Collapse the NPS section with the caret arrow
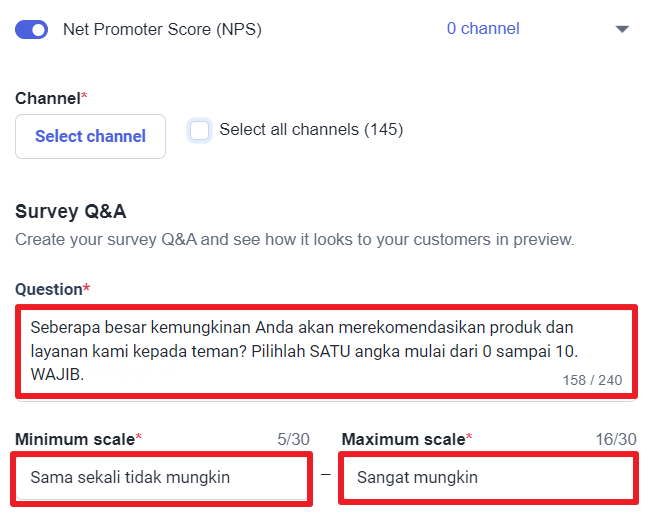 [622, 30]
